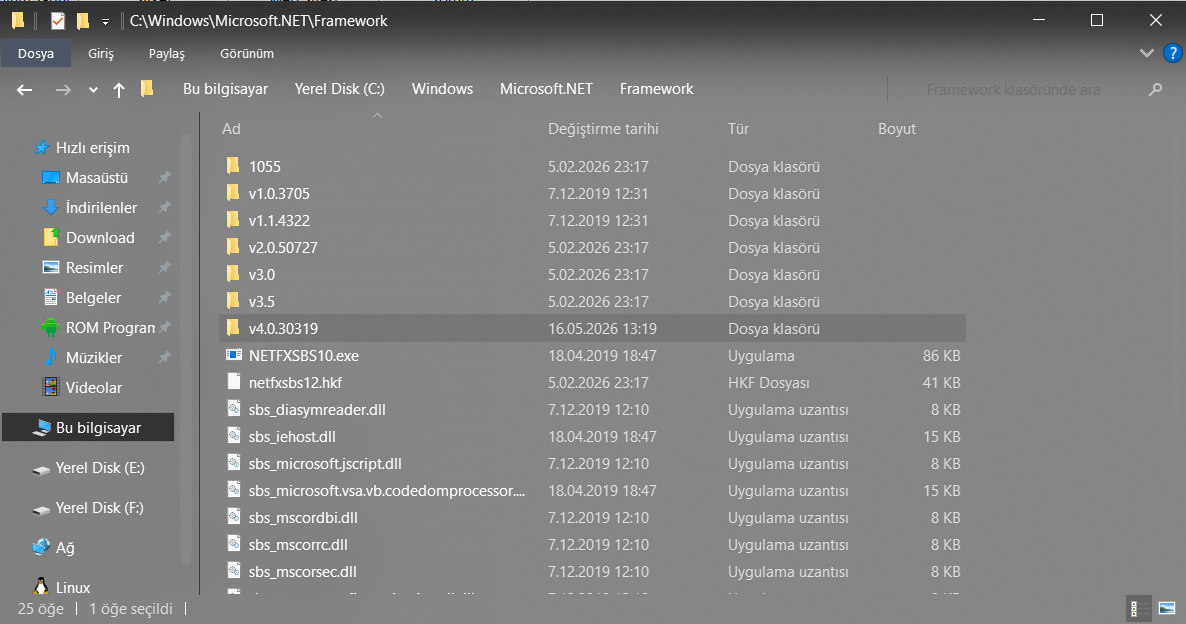Click the pin icon next to Masaüstü
This screenshot has height=624, width=1186.
[x=164, y=178]
